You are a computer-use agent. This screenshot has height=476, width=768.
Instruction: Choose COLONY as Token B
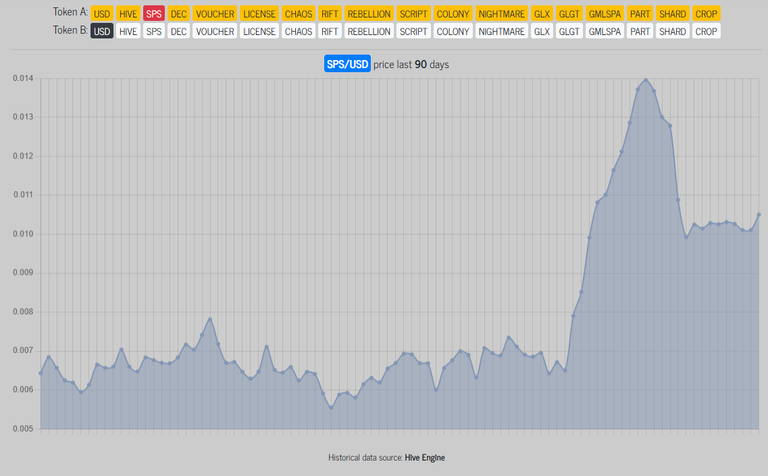click(x=453, y=31)
